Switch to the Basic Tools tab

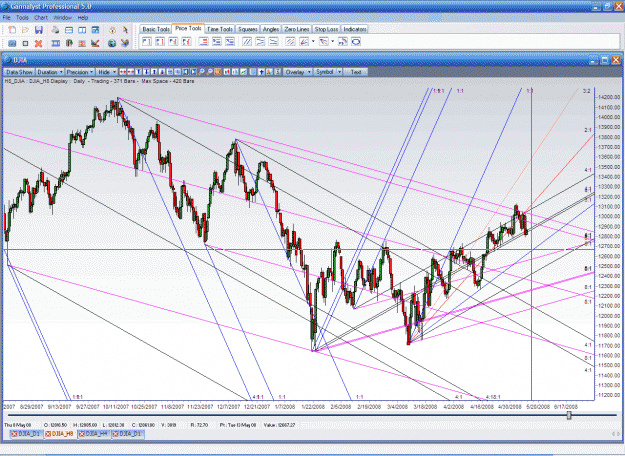[156, 29]
